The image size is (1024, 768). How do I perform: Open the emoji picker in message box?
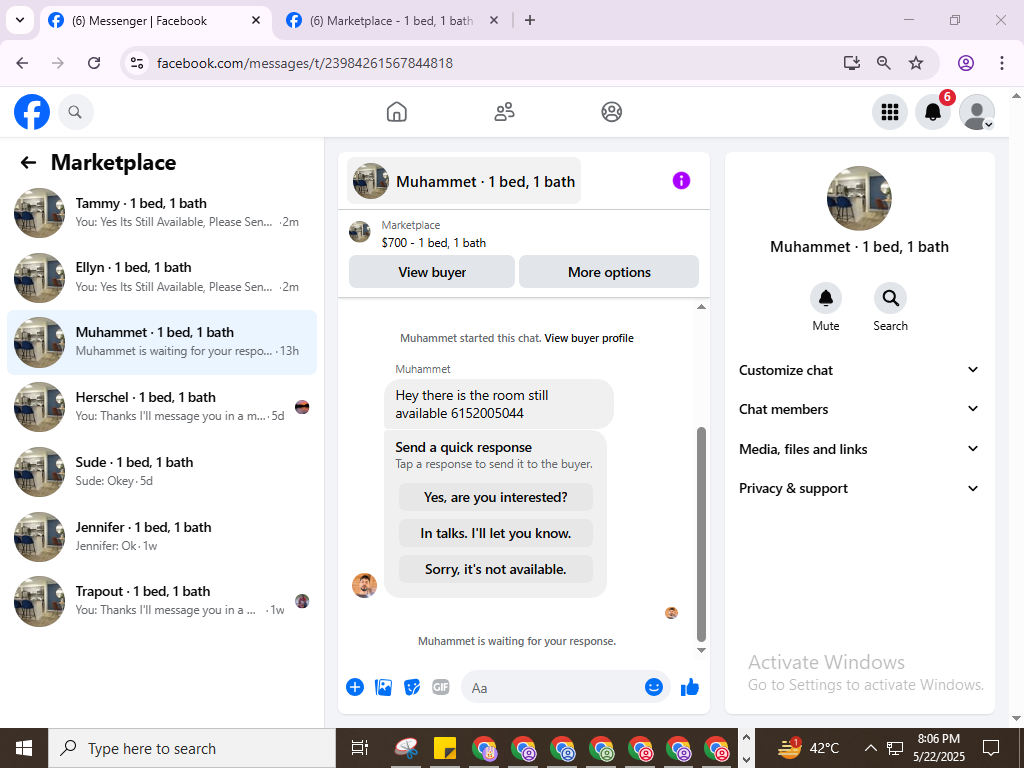coord(654,687)
